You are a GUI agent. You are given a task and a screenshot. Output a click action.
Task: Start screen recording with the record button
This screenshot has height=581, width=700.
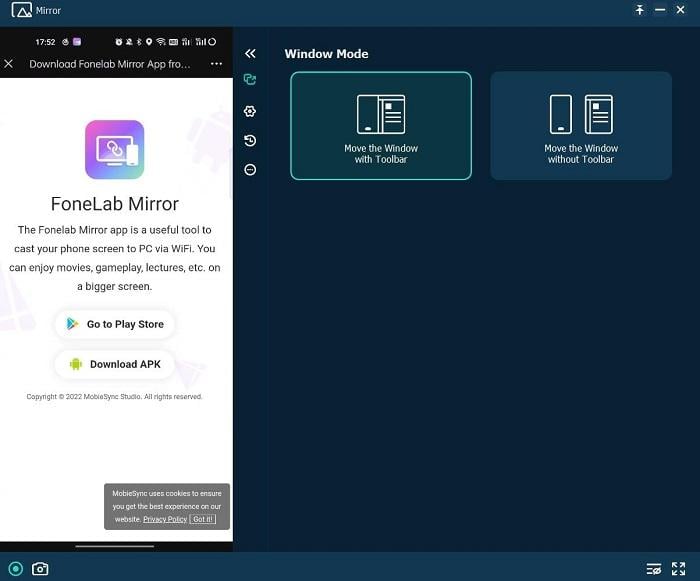coord(16,568)
